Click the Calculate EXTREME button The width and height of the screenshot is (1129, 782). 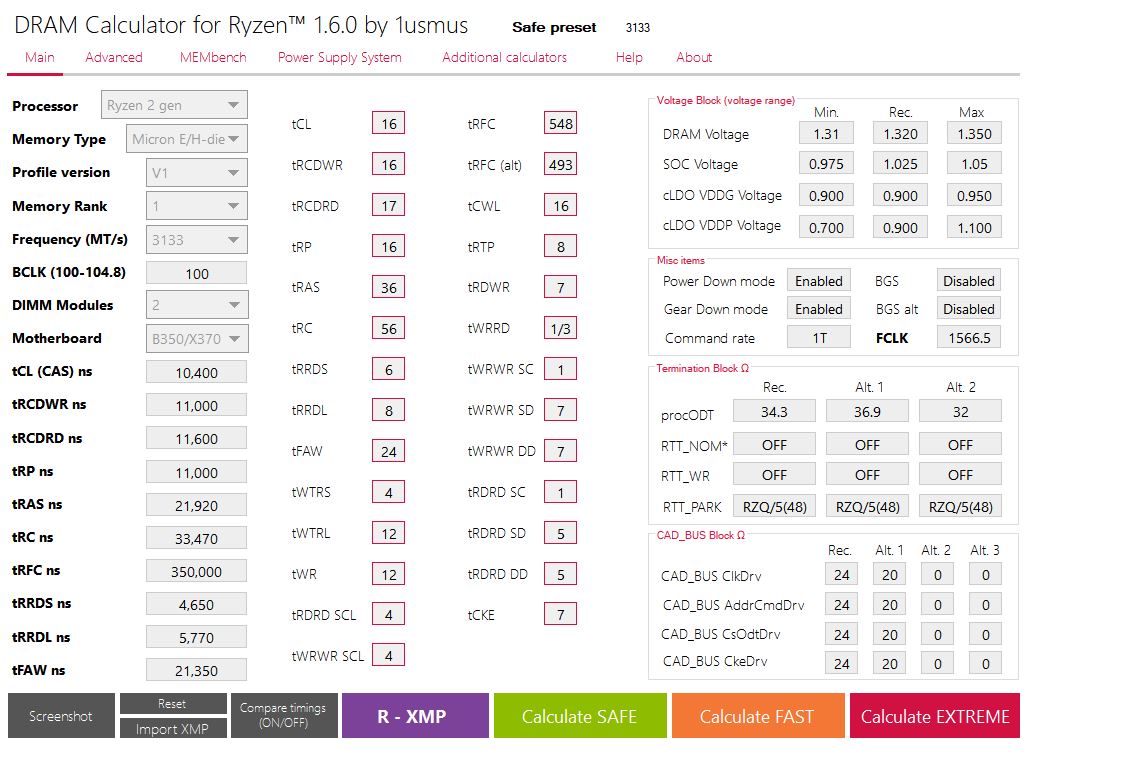pos(935,716)
